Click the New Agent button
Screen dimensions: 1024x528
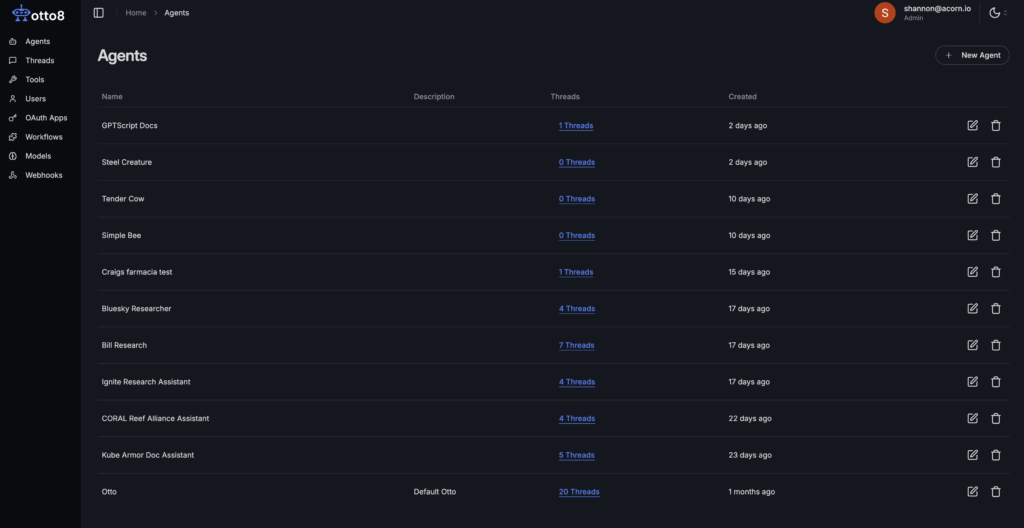click(x=971, y=55)
